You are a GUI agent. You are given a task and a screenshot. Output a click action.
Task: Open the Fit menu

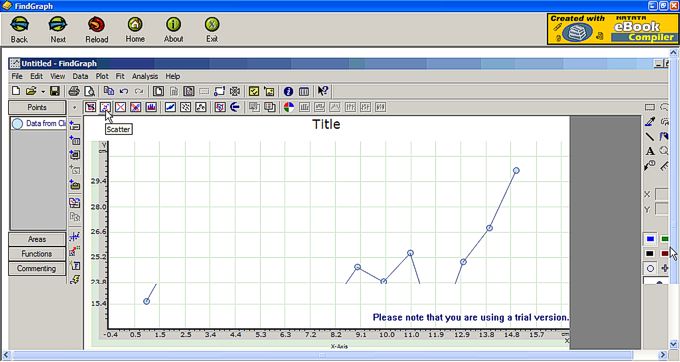point(120,76)
